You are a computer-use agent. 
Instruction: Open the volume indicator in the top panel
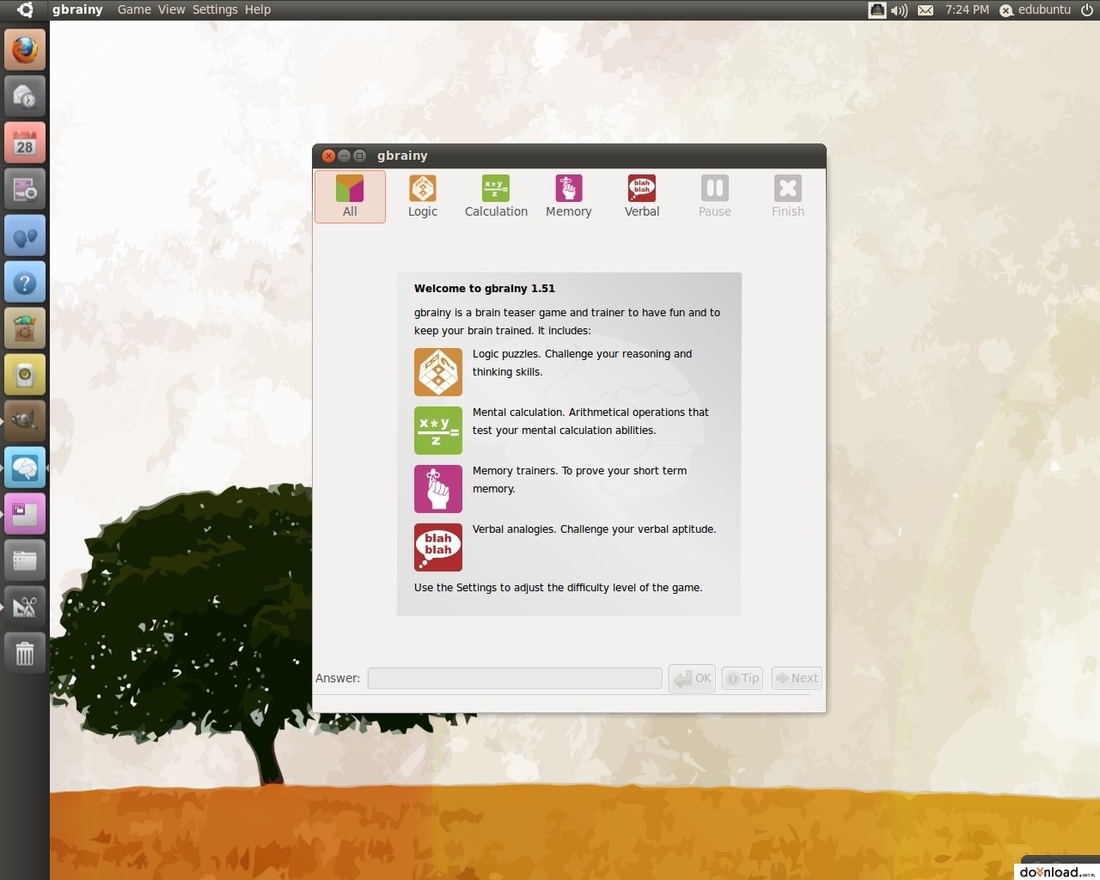(899, 10)
